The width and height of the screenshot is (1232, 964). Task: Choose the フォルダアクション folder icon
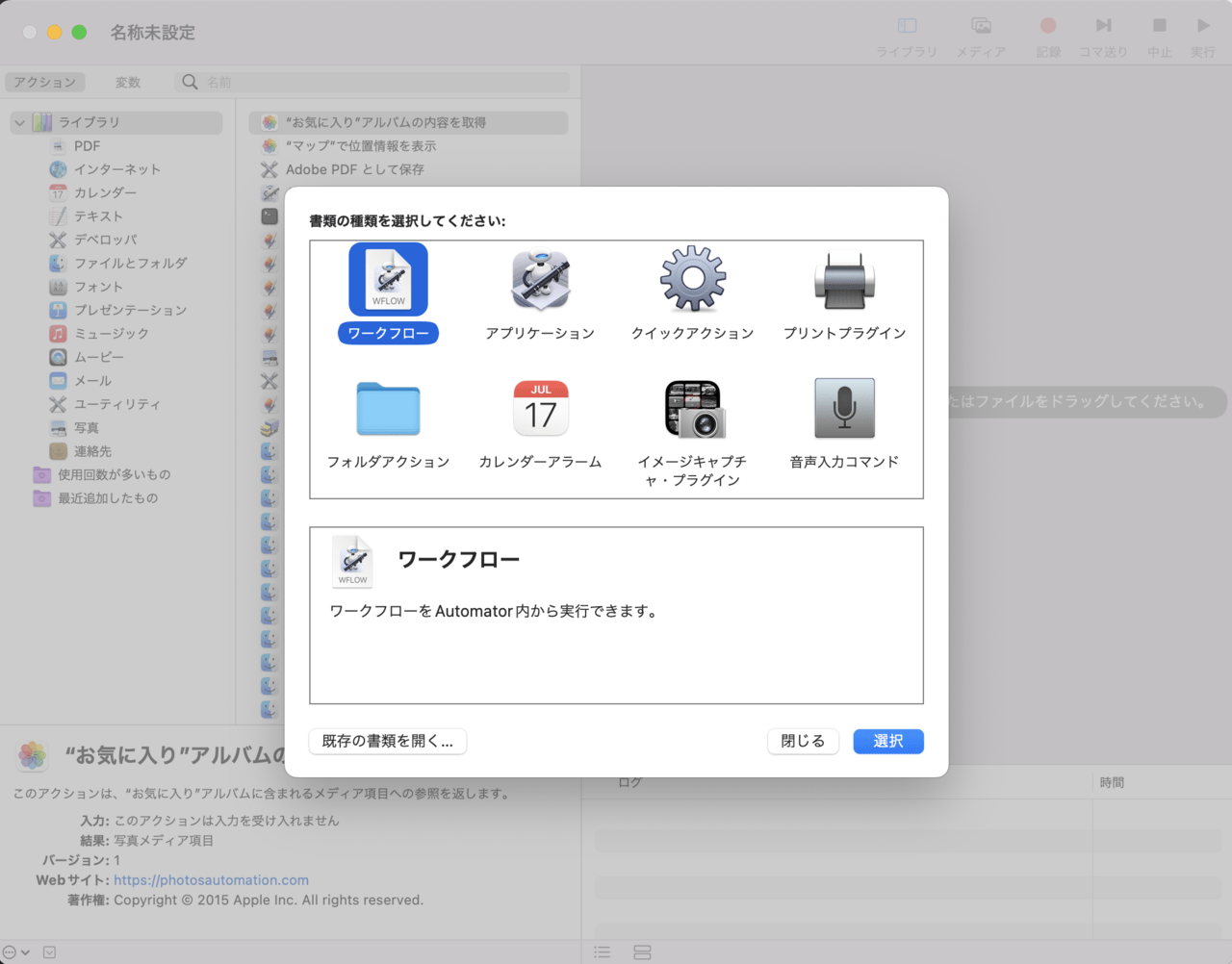pos(388,409)
